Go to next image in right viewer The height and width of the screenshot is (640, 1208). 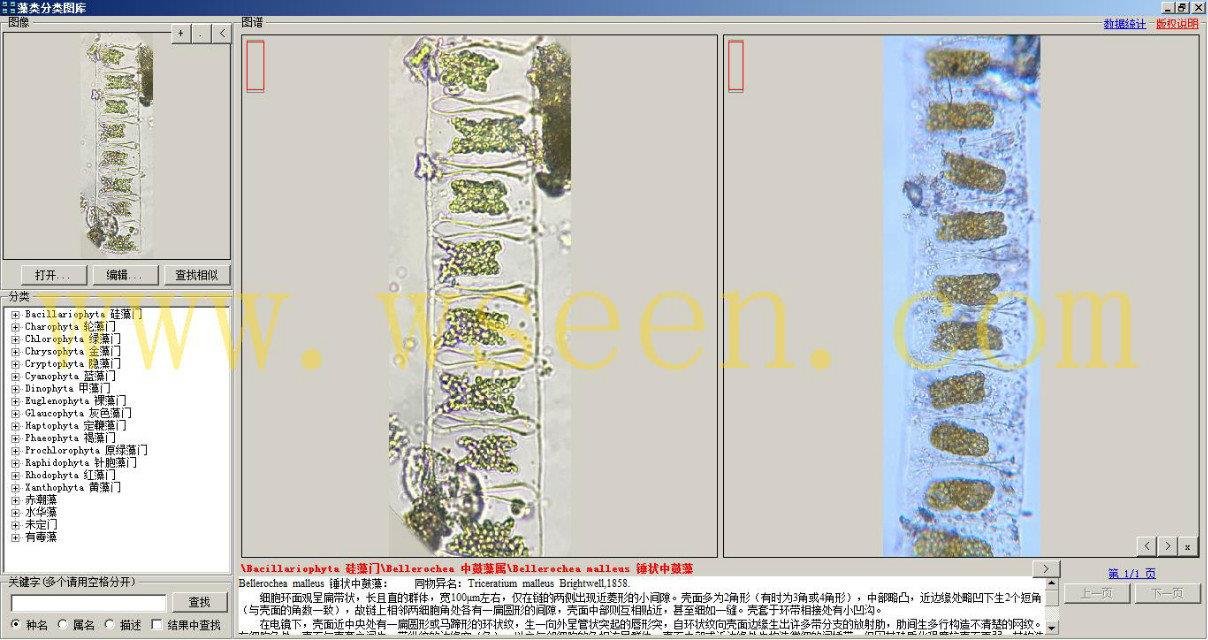point(1167,546)
